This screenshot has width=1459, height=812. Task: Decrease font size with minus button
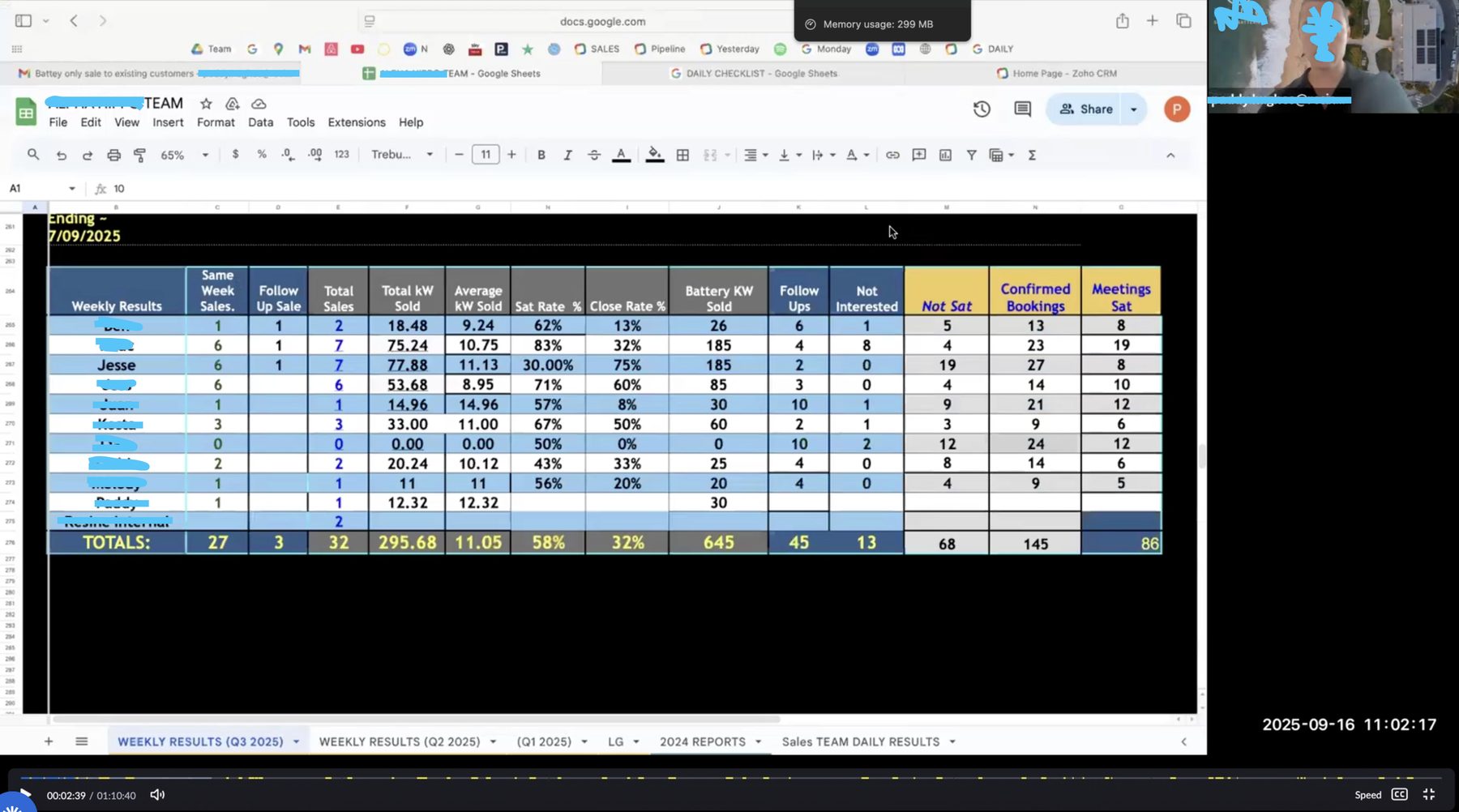click(x=459, y=155)
